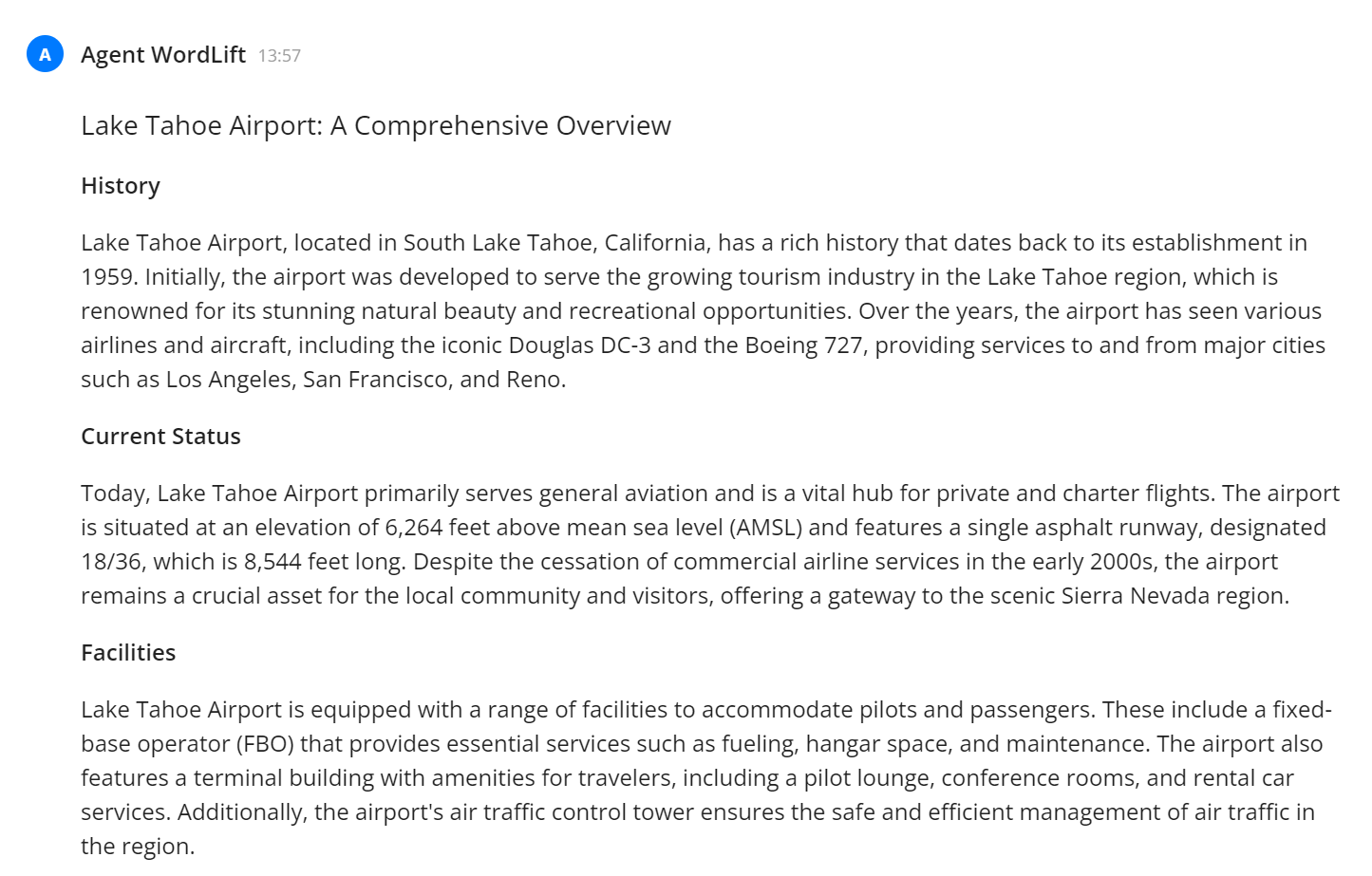The image size is (1372, 876).
Task: Click the Lake Tahoe Airport overview title
Action: pos(375,125)
